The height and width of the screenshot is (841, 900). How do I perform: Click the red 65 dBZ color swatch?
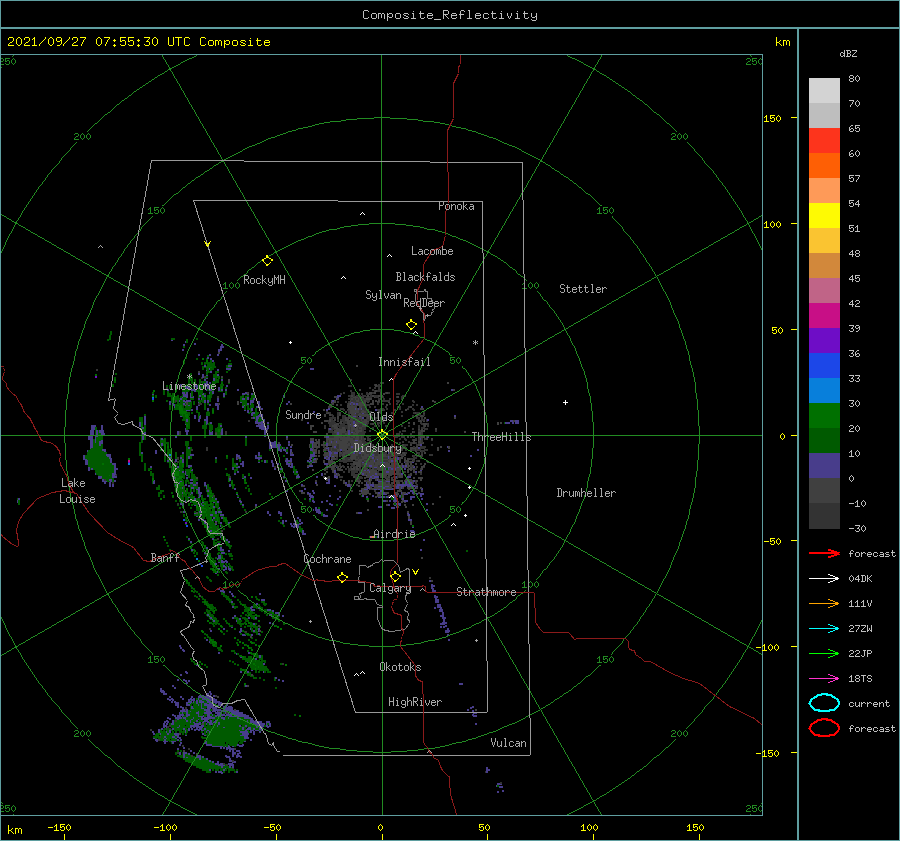point(824,140)
